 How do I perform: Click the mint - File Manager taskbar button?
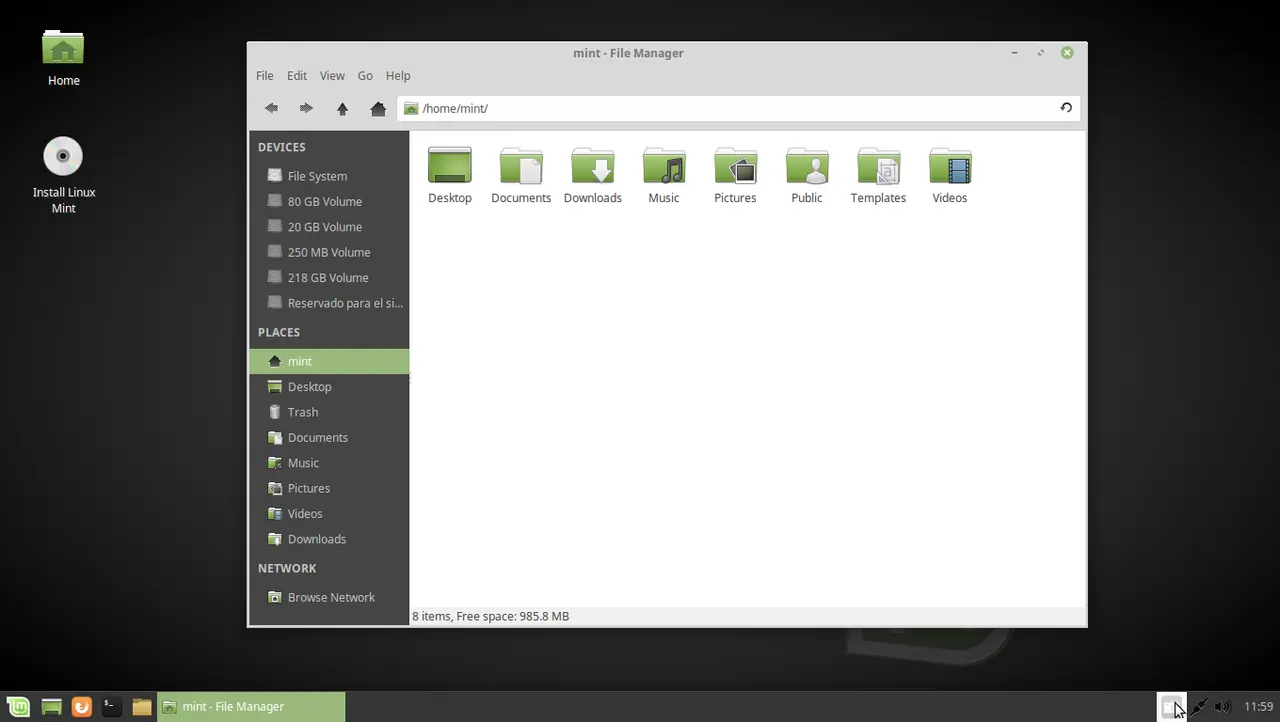(251, 707)
